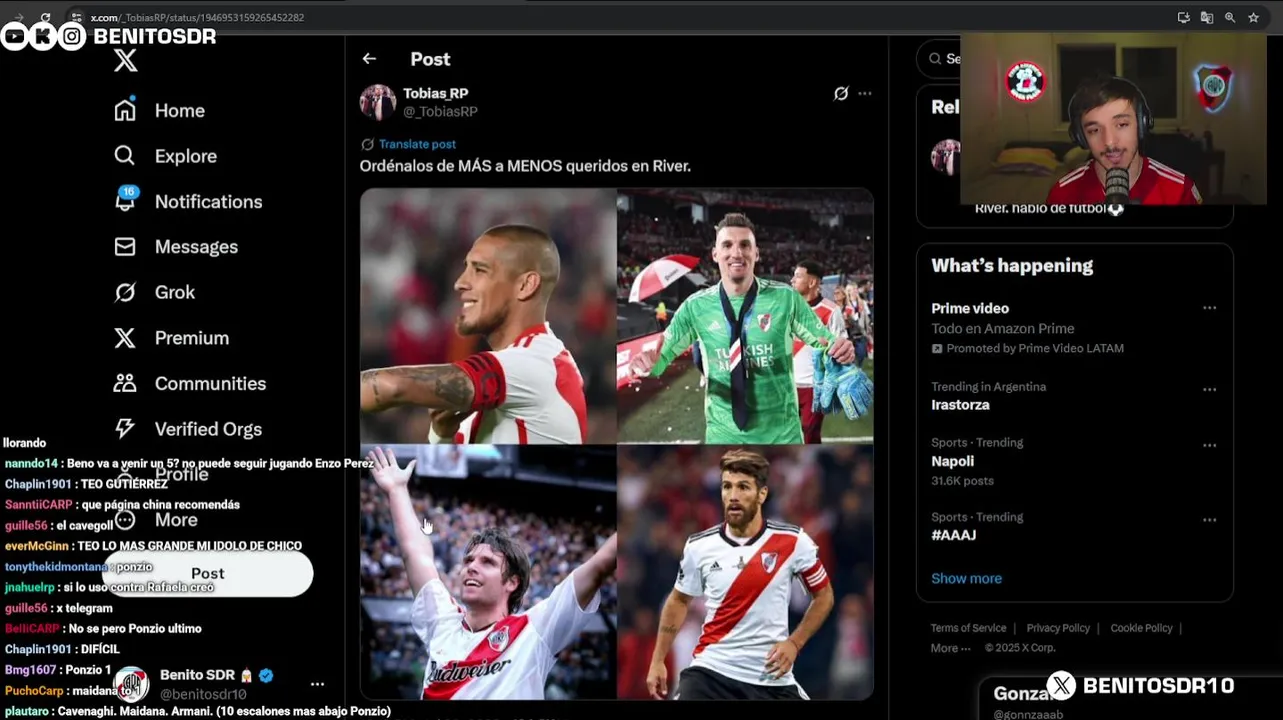Reload the page with browser refresh icon
This screenshot has width=1283, height=720.
(46, 17)
